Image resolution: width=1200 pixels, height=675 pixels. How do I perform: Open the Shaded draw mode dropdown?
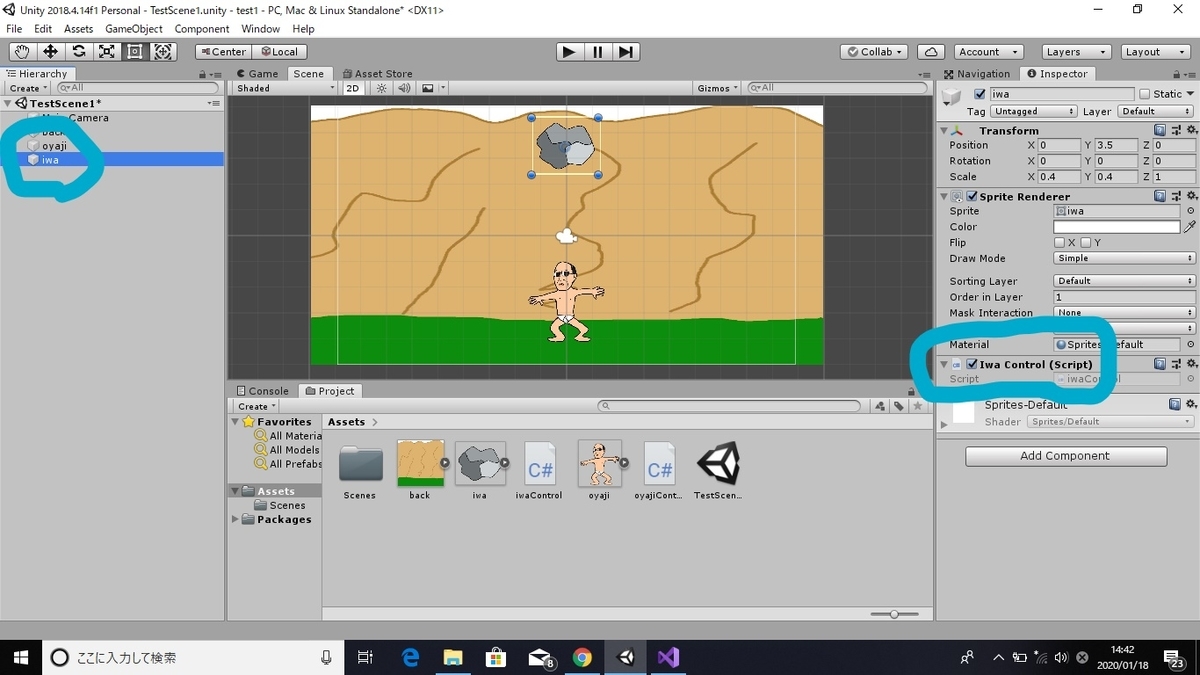point(286,88)
